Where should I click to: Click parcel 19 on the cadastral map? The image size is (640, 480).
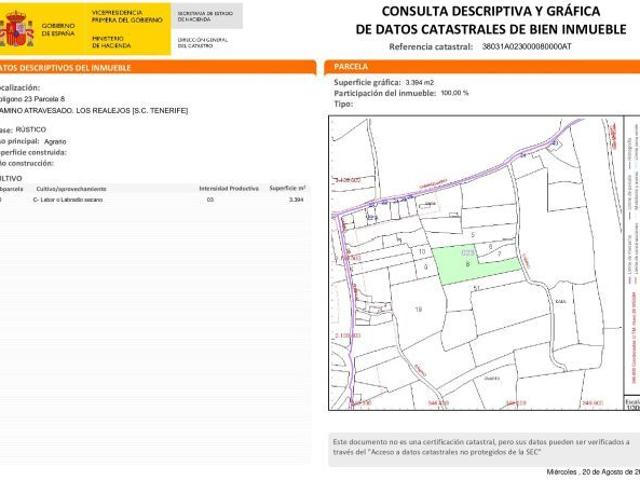pyautogui.click(x=418, y=309)
